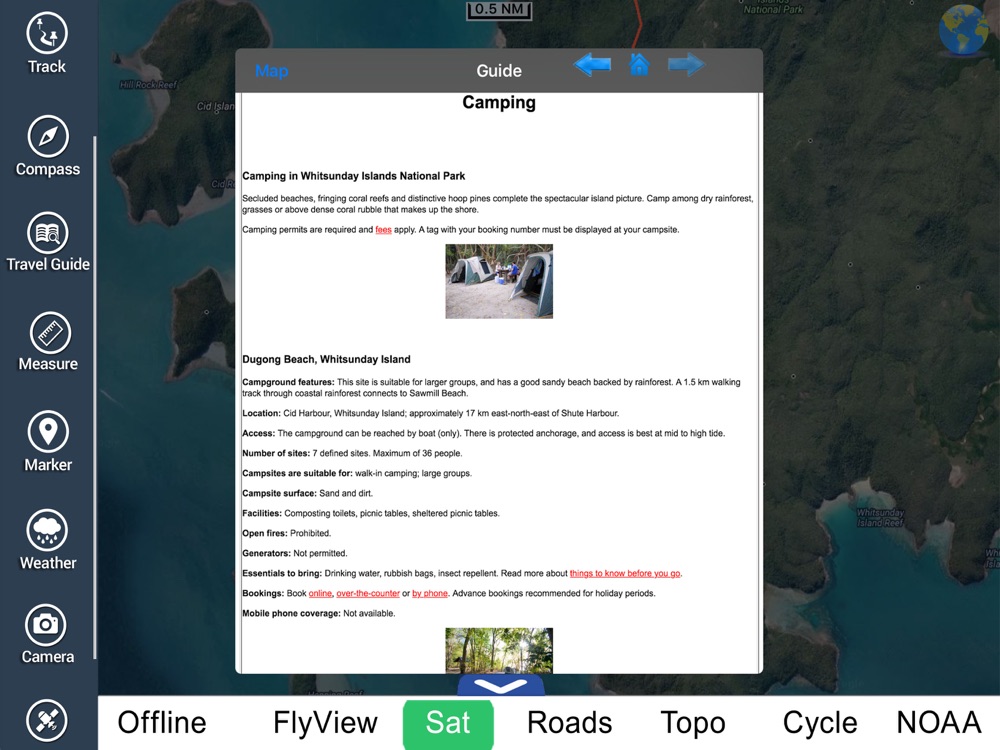Open the Track tool
Screen dimensions: 1000x750
coord(47,43)
